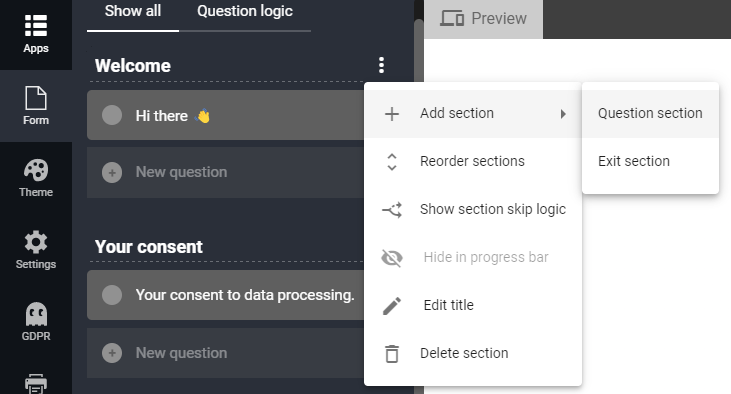The height and width of the screenshot is (394, 731).
Task: Open the Apps list icon
Action: point(36,26)
